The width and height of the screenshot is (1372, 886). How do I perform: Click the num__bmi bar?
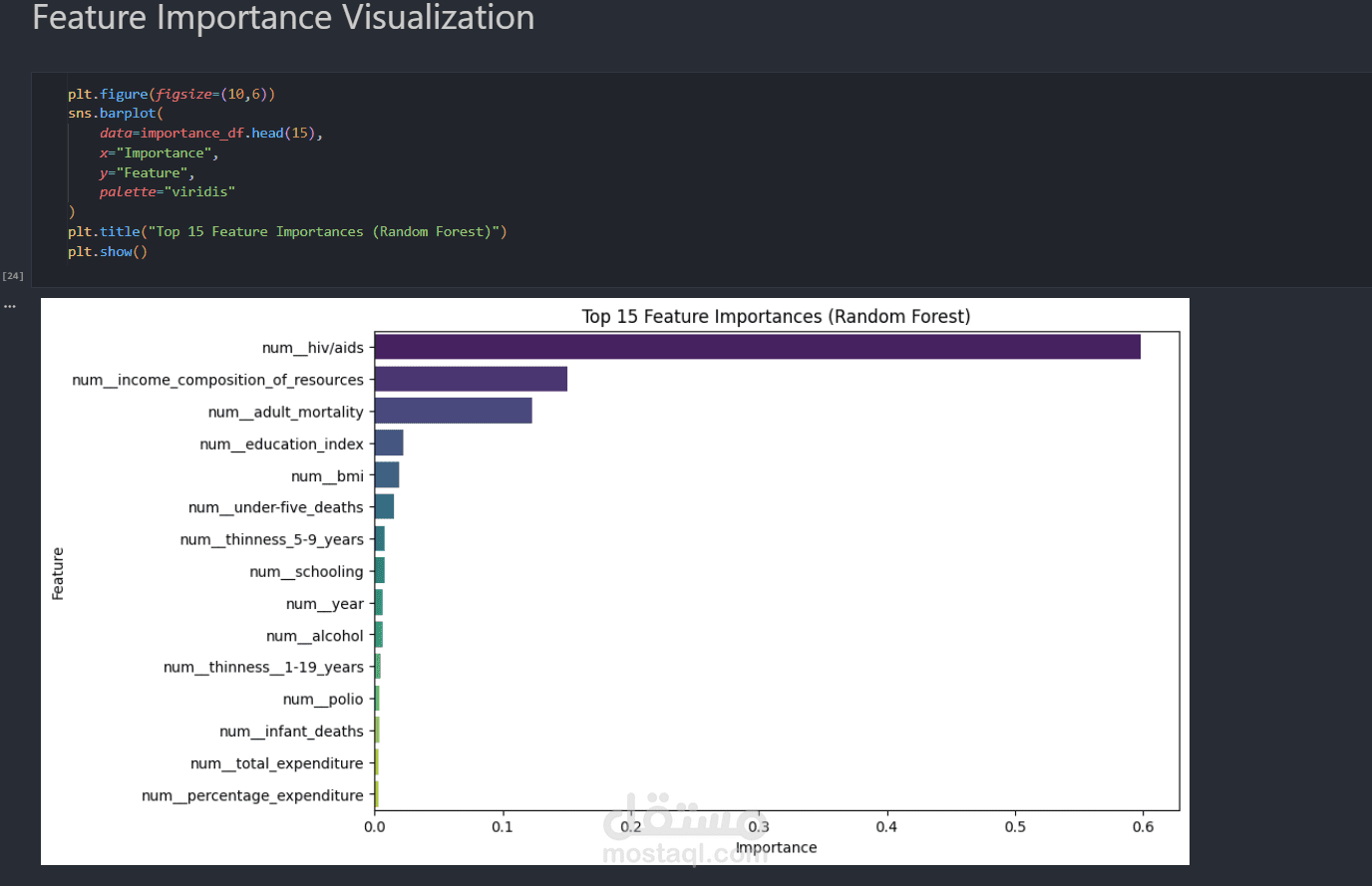pos(387,475)
